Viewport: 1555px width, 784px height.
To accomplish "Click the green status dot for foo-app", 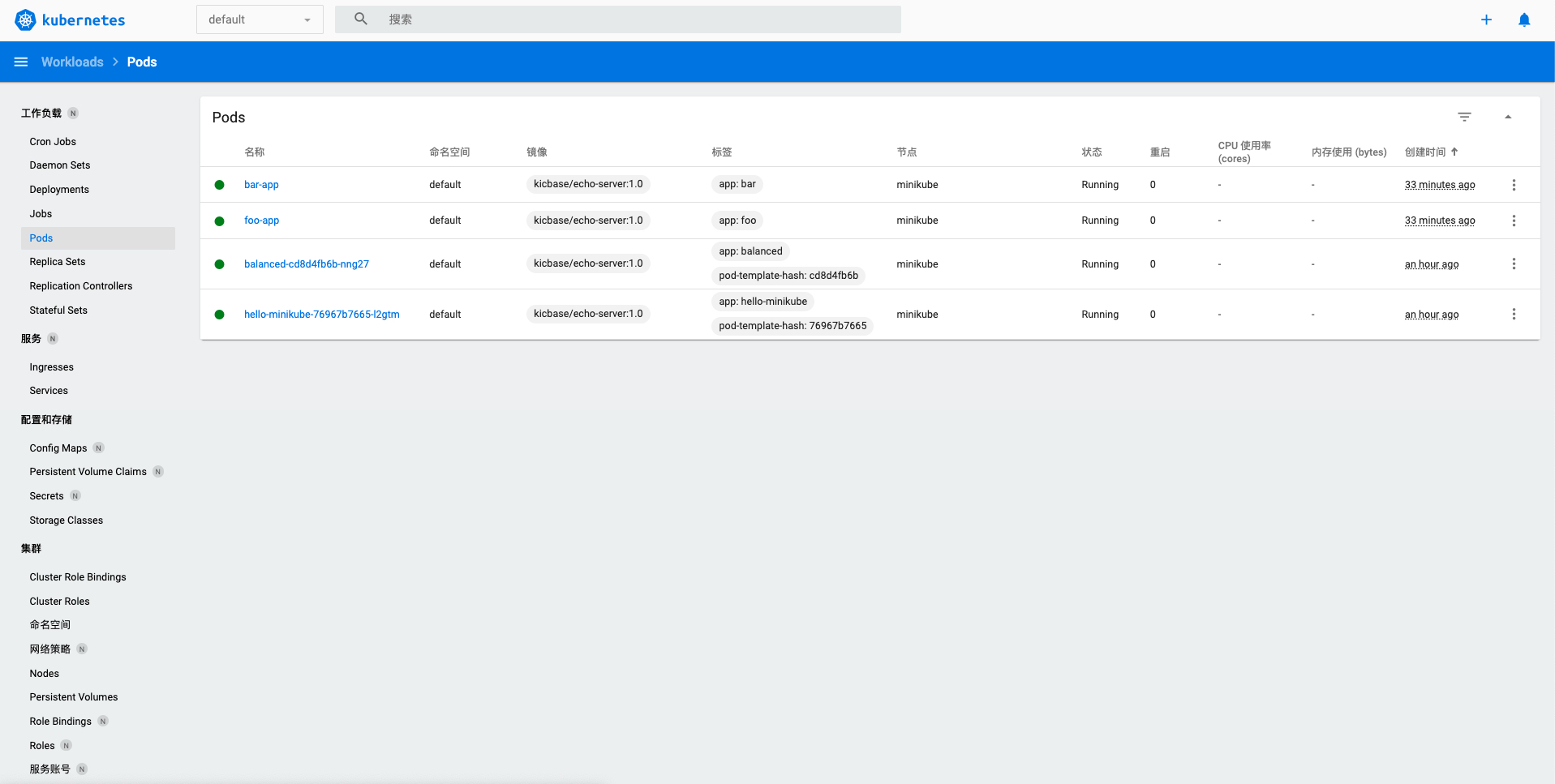I will 219,221.
